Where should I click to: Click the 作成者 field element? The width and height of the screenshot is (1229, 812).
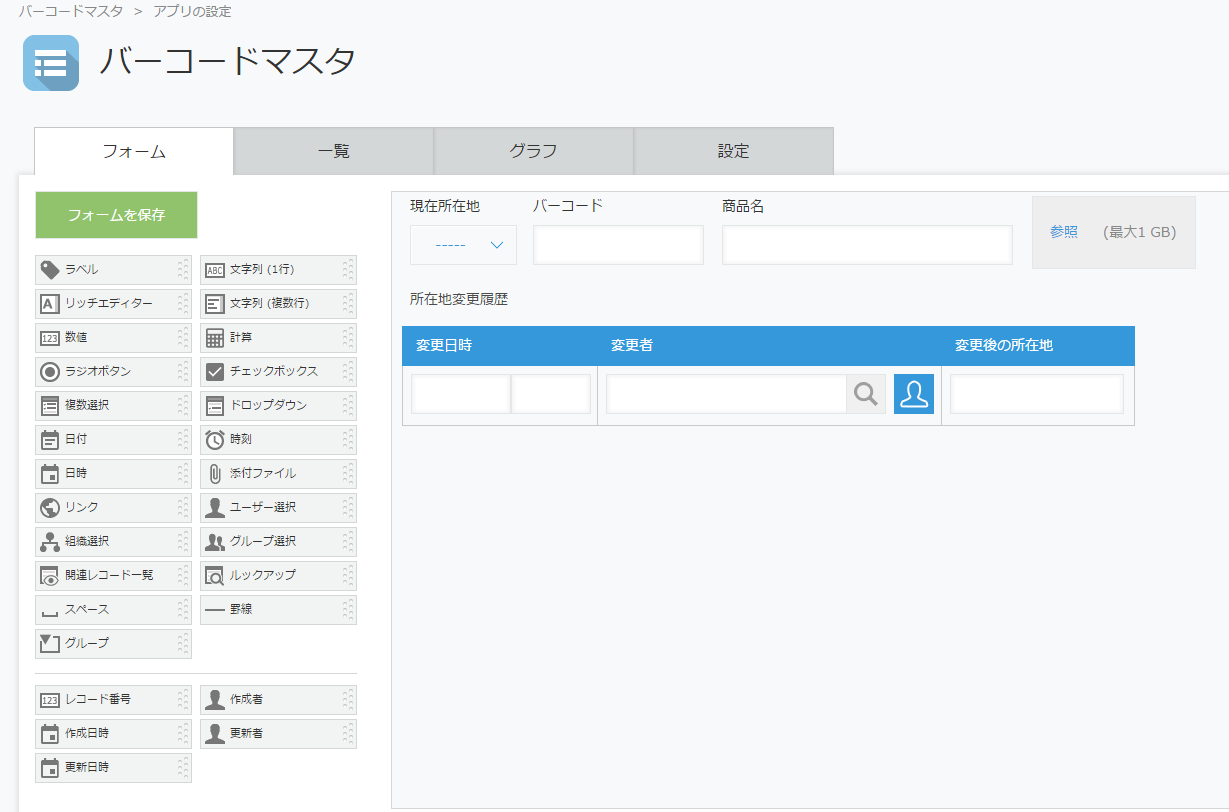coord(278,700)
